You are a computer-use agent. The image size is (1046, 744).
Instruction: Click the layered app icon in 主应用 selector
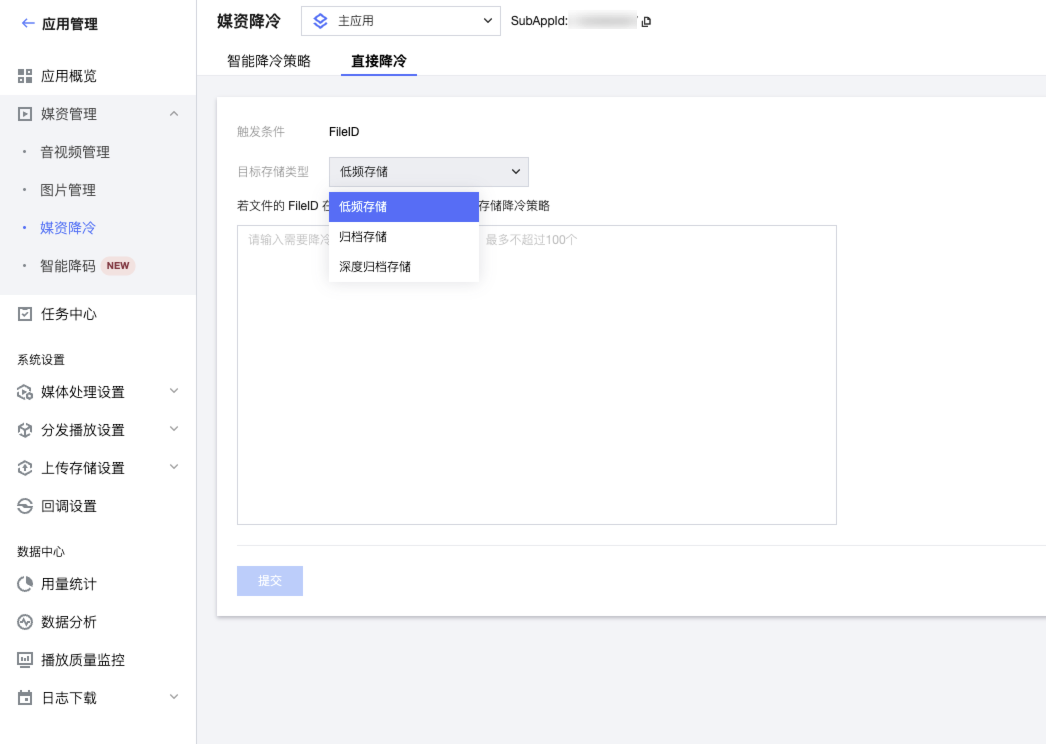tap(320, 21)
